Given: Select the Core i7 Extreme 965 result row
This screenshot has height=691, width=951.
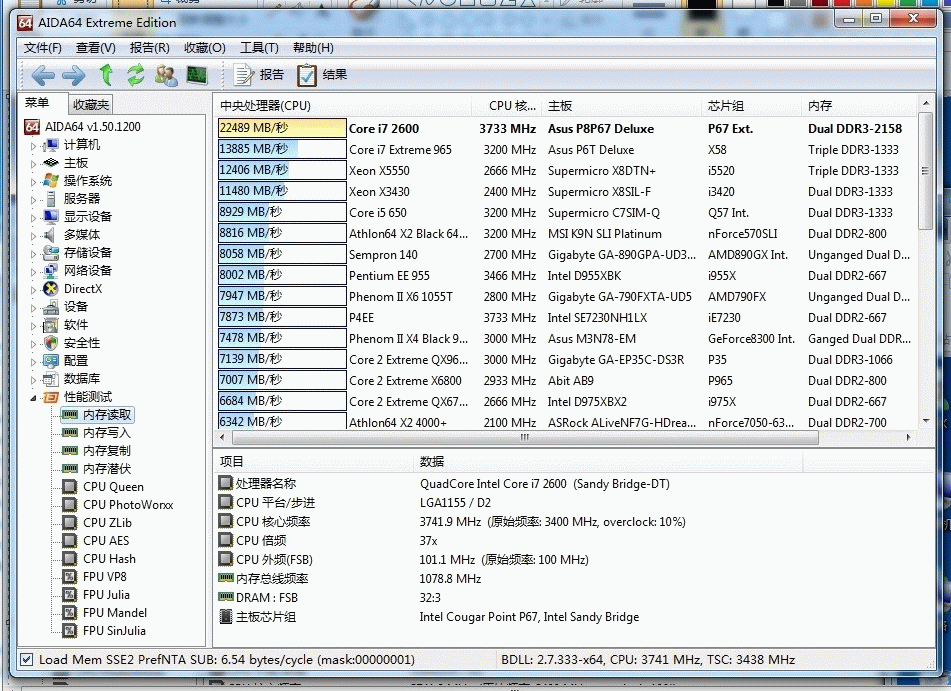Looking at the screenshot, I should pos(400,150).
